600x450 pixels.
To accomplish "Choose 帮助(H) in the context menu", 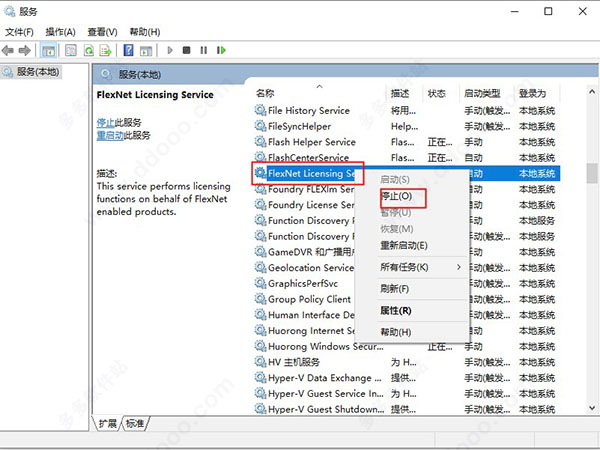I will [x=396, y=332].
